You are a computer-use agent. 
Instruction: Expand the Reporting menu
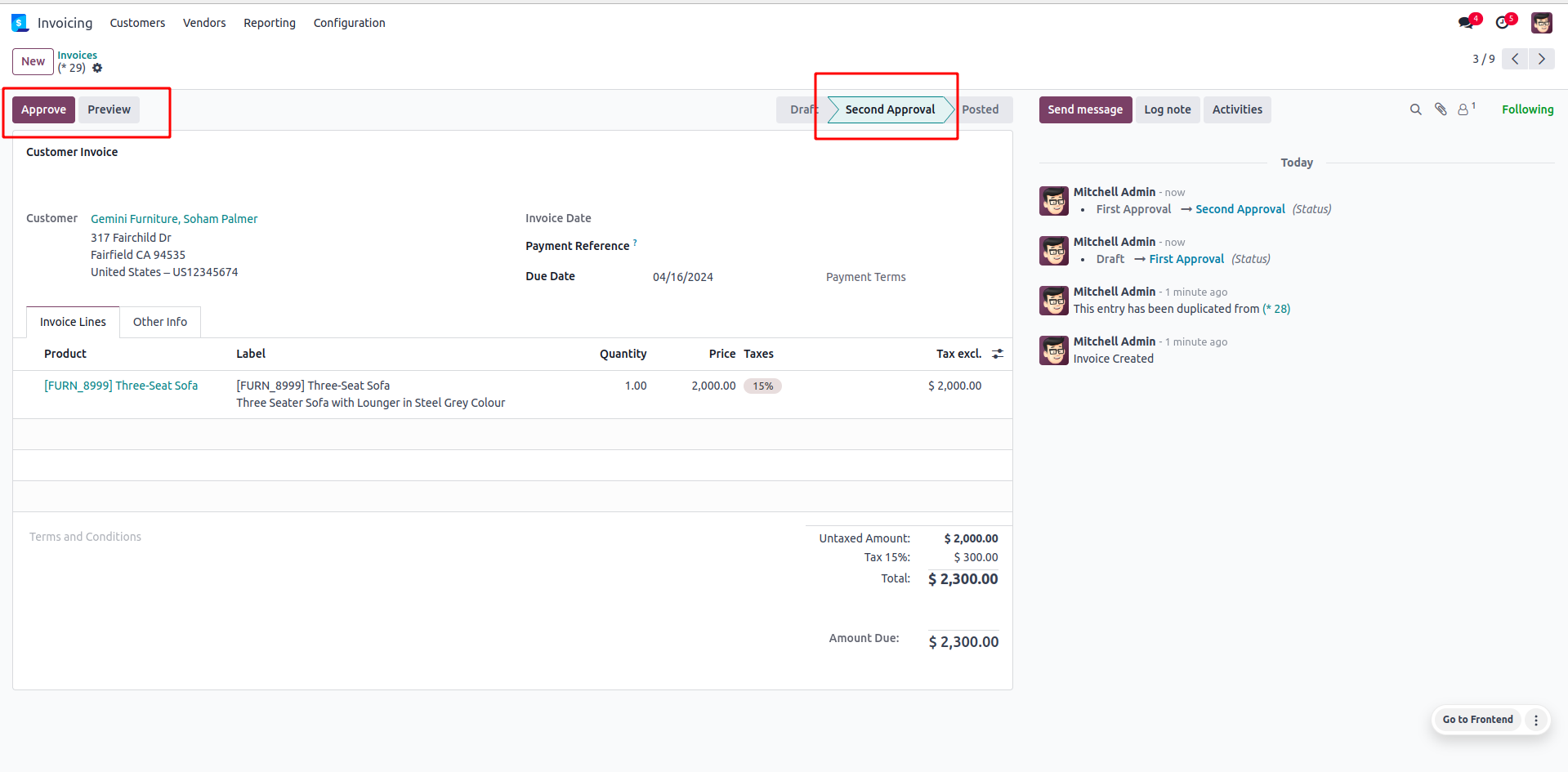(270, 23)
